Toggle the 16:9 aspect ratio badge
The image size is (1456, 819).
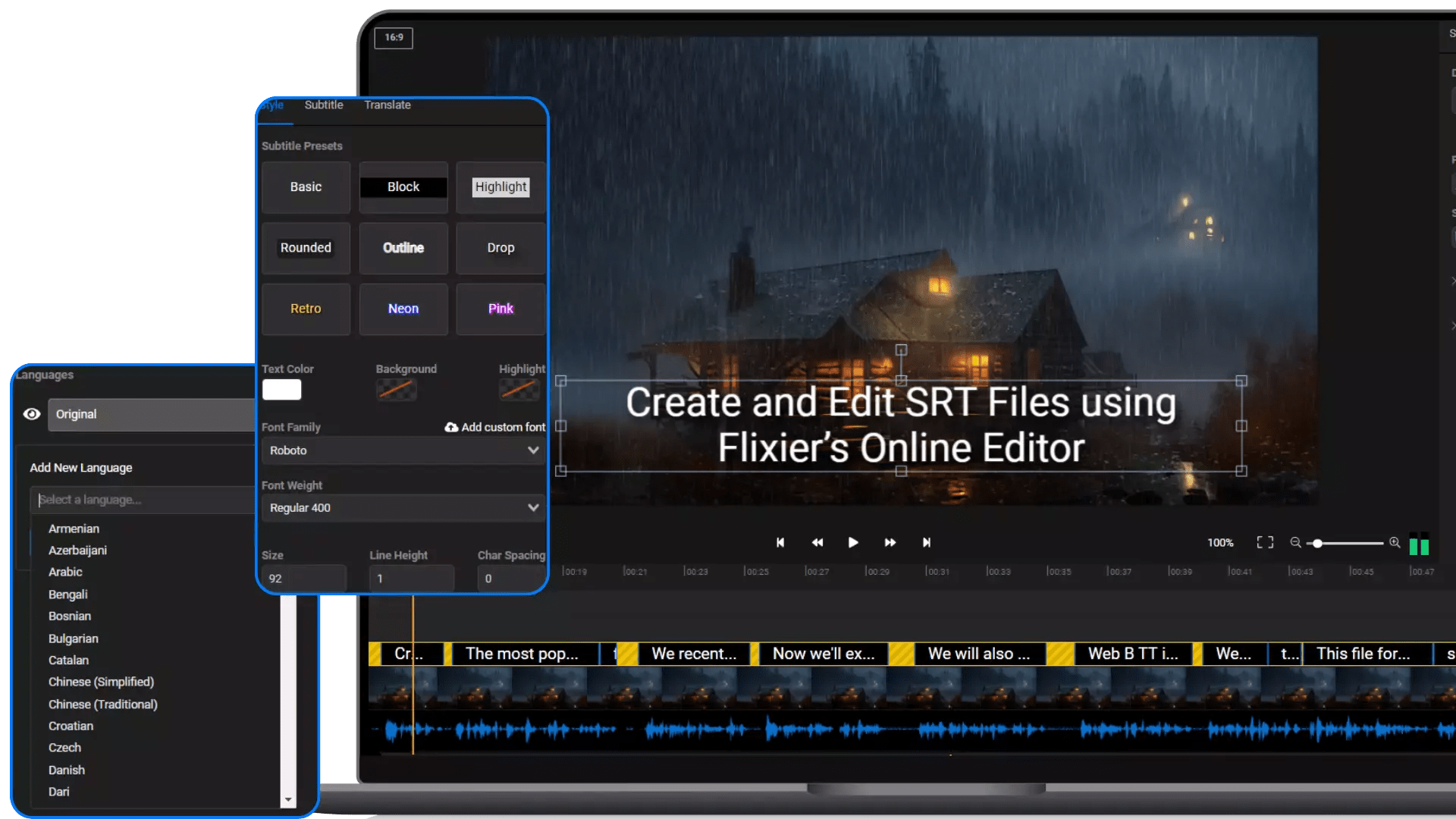(x=394, y=37)
